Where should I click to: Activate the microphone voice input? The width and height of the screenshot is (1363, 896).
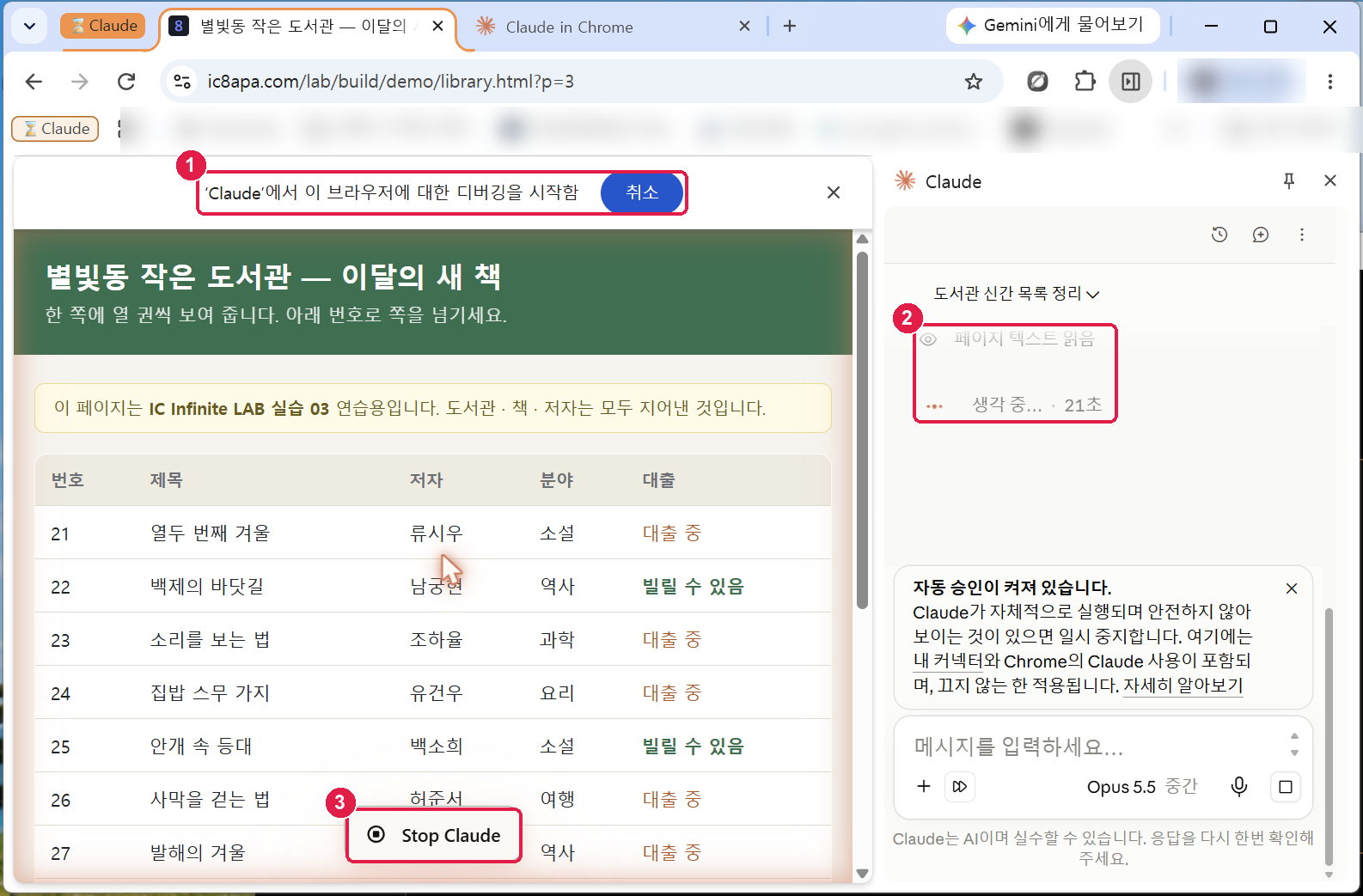coord(1239,786)
